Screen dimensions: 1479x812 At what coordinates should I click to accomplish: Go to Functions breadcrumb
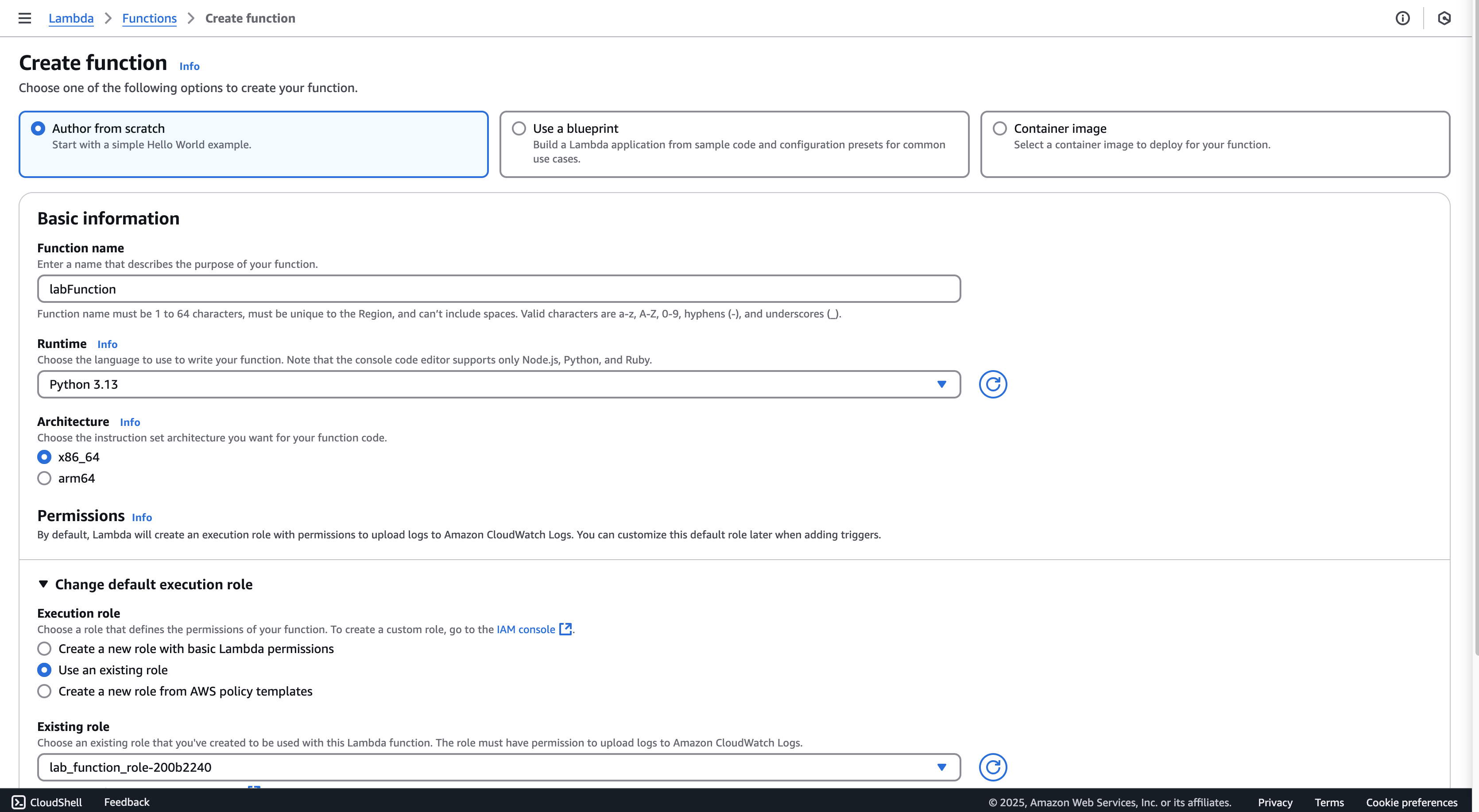point(149,19)
